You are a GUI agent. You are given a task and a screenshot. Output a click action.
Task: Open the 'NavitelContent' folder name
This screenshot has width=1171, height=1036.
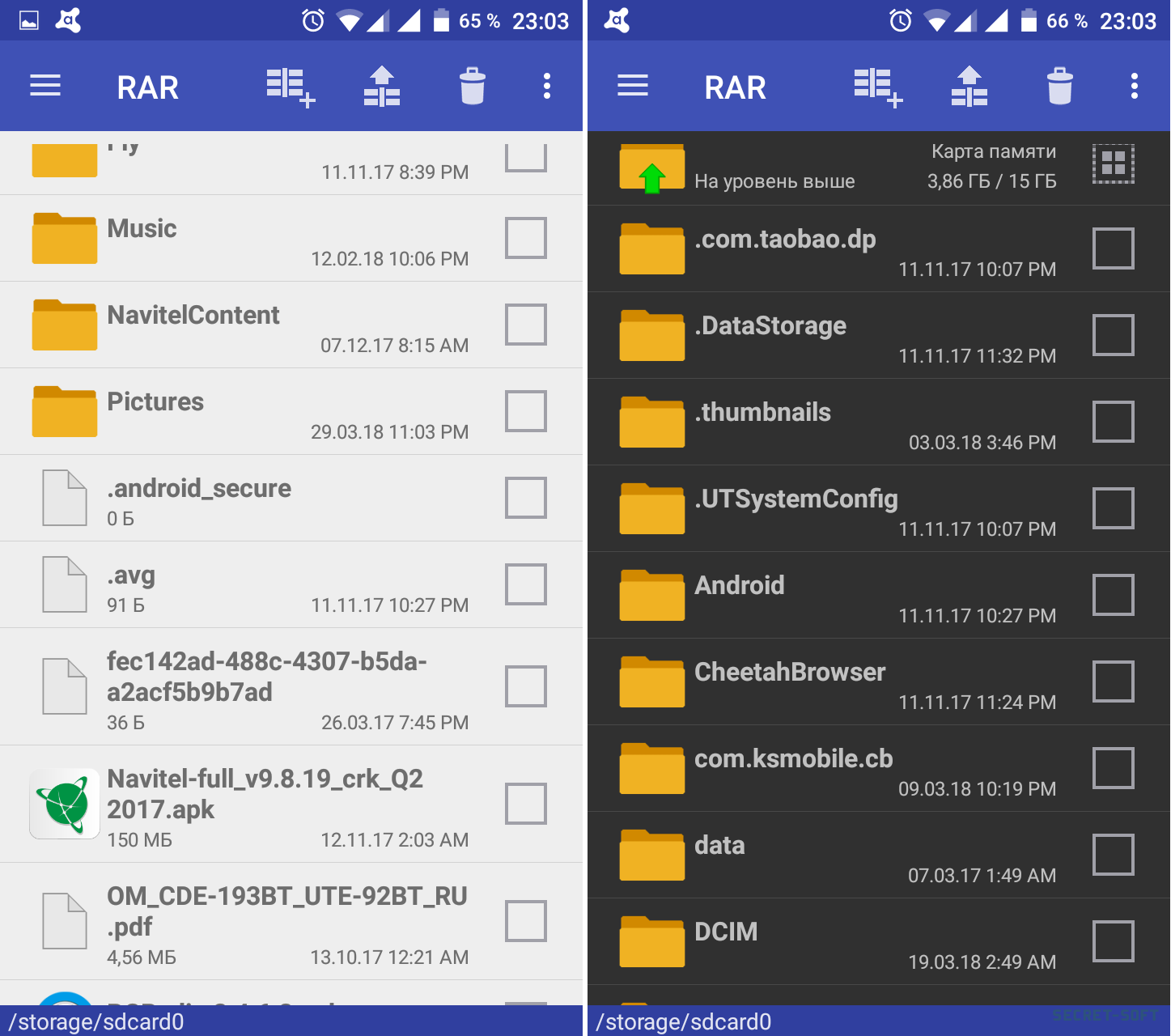[x=193, y=315]
